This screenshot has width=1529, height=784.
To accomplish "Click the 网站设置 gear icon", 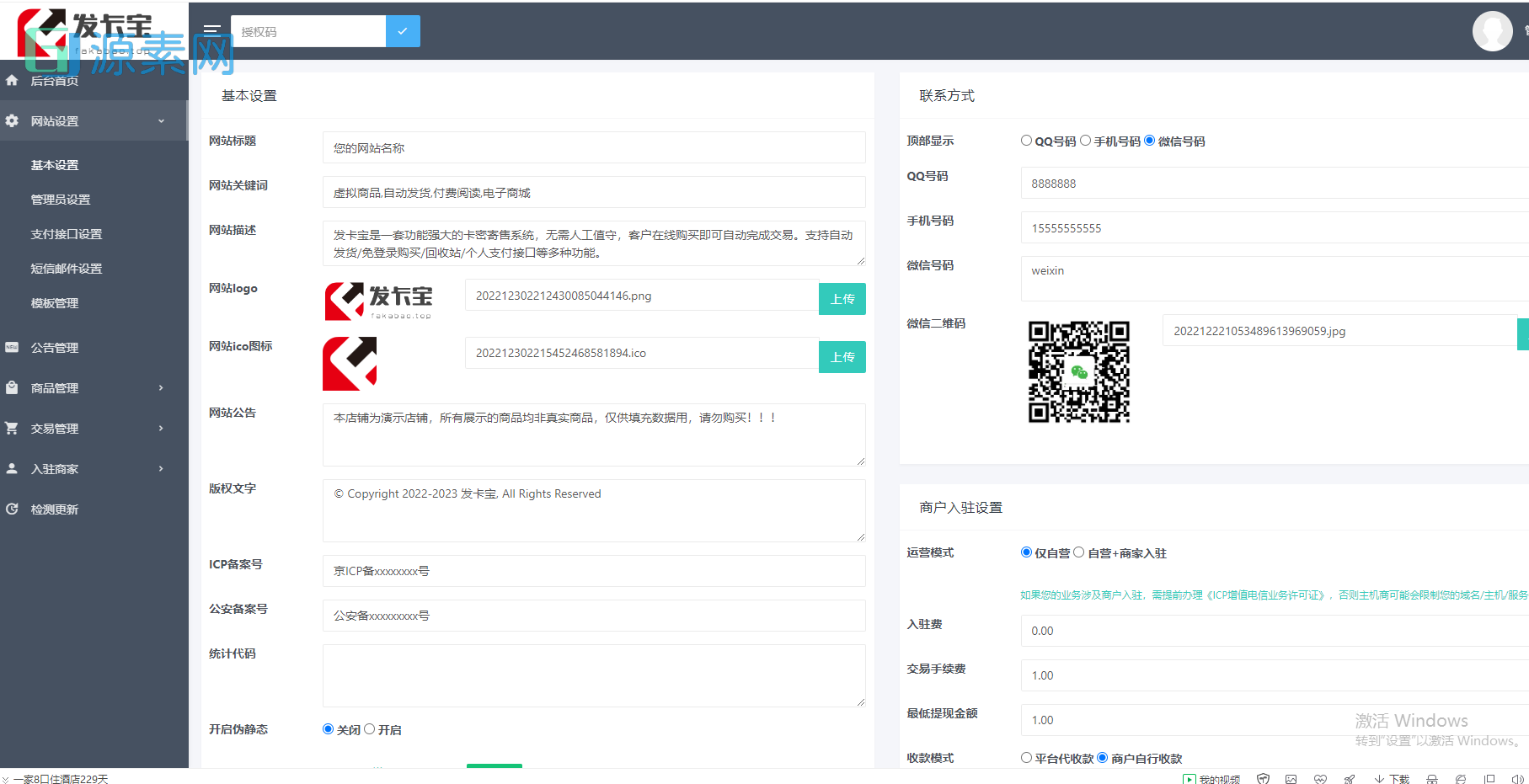I will [x=12, y=120].
